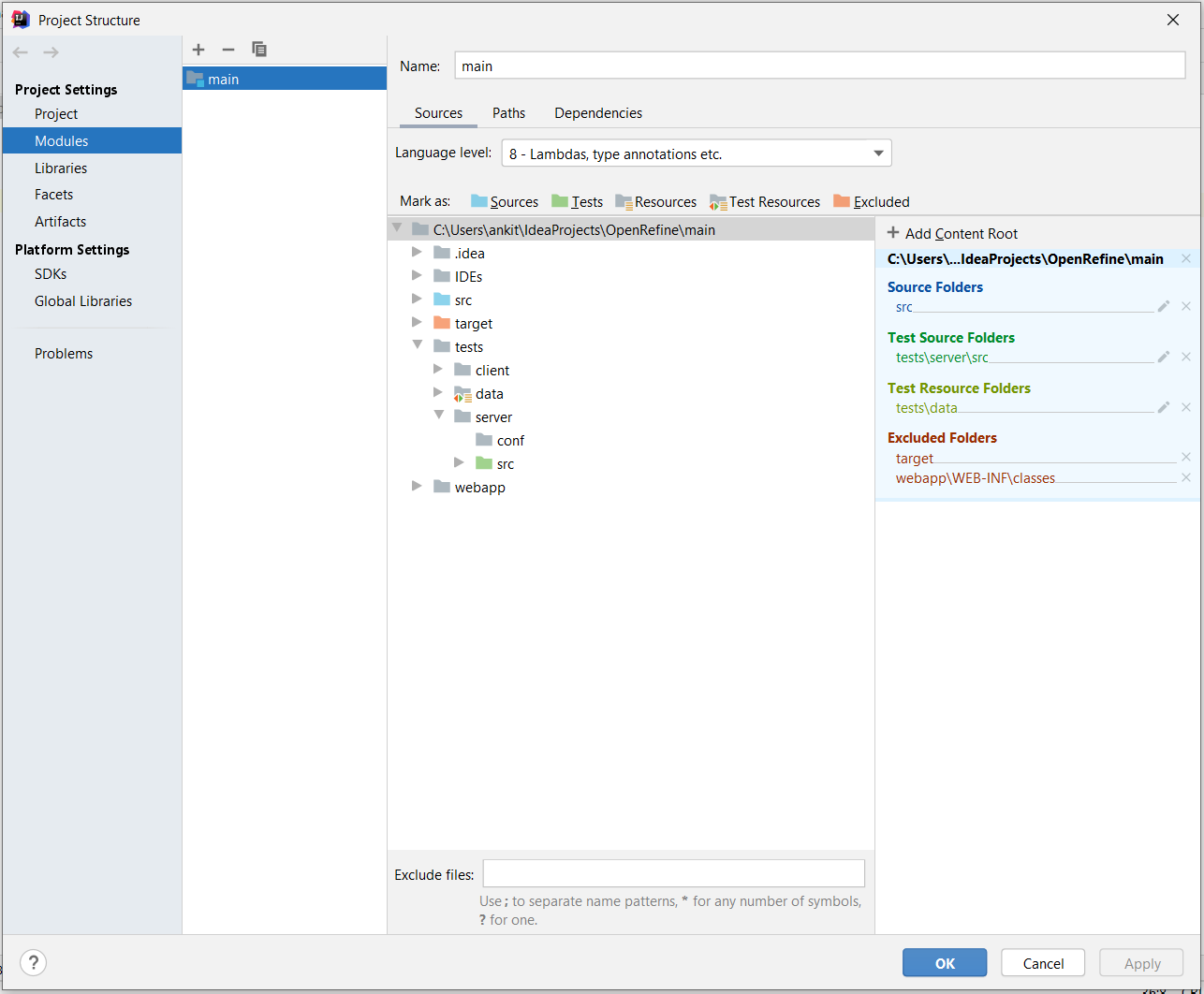Add a new module with the plus icon
The height and width of the screenshot is (994, 1204).
(198, 50)
